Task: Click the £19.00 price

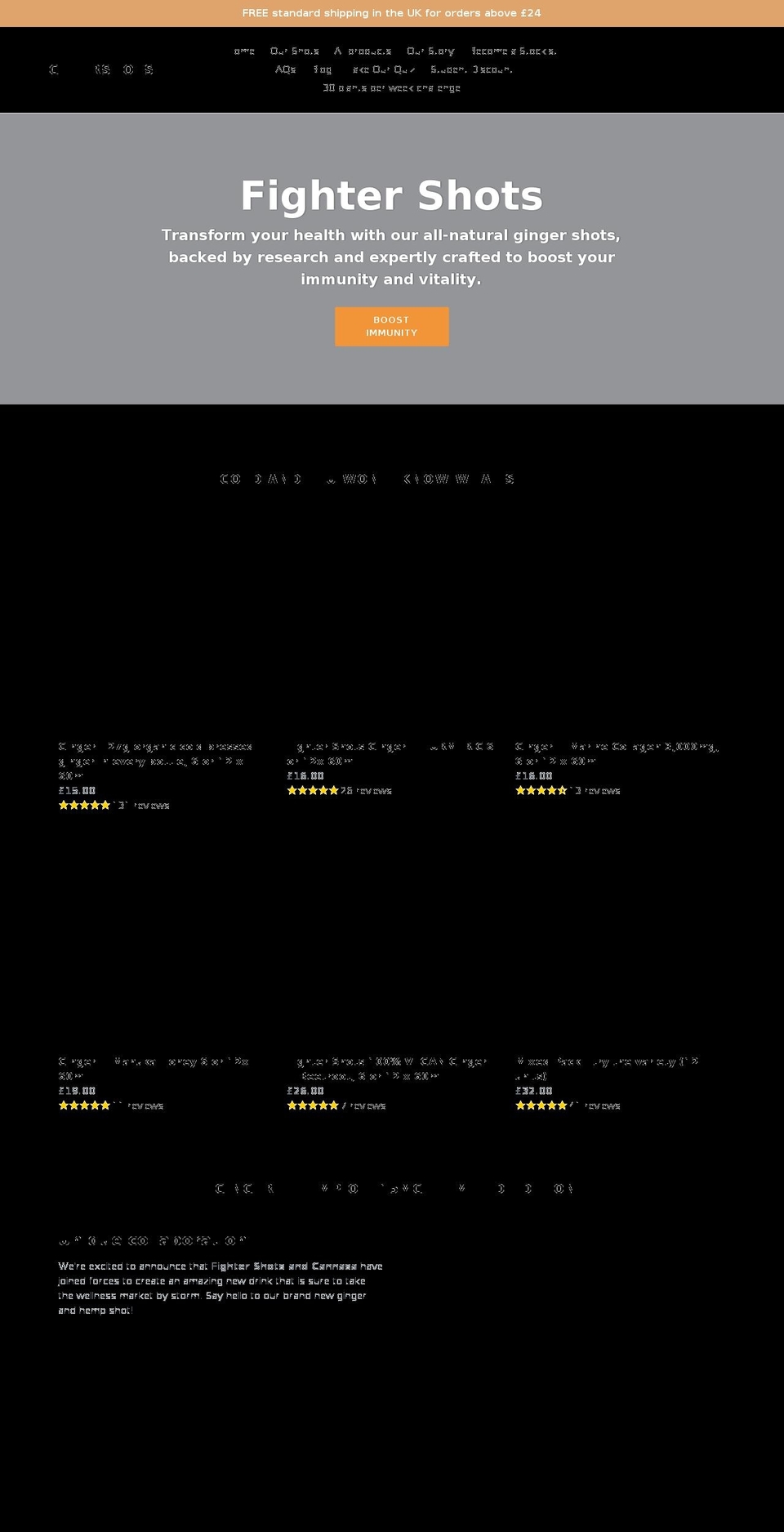Action: tap(77, 1091)
